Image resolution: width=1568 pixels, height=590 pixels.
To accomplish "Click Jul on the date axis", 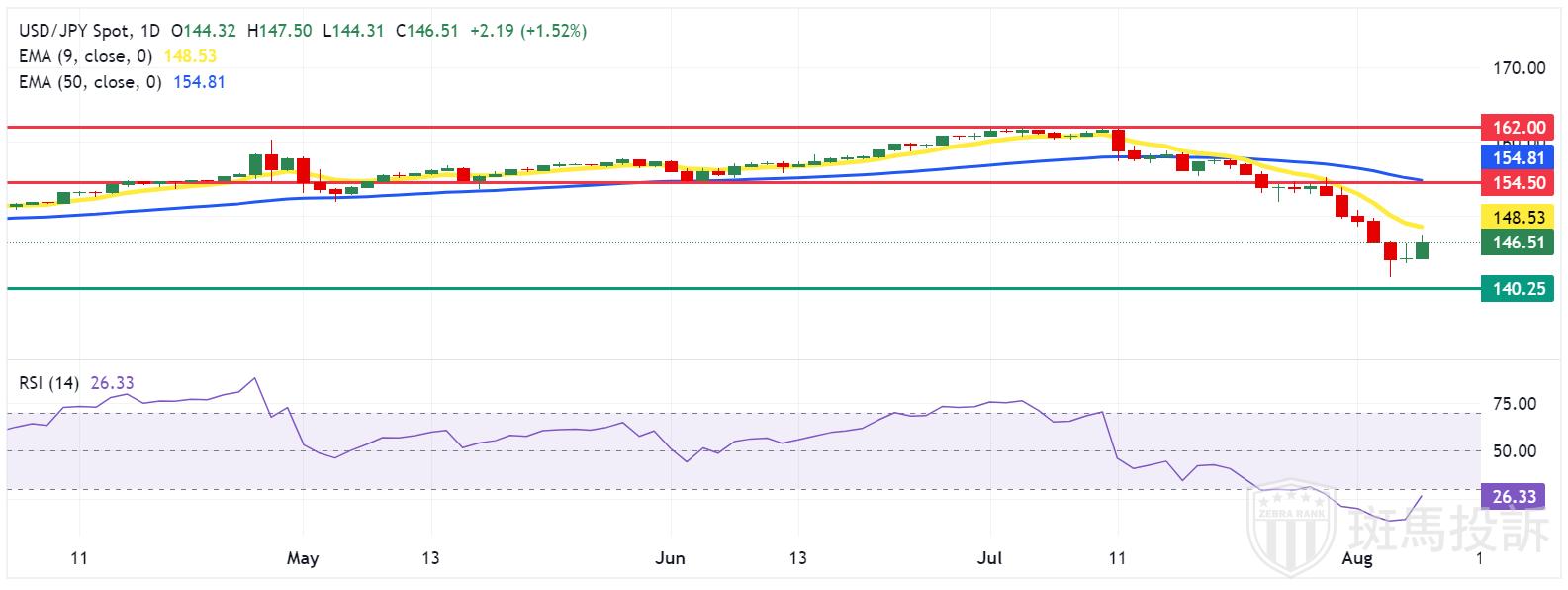I will 989,558.
